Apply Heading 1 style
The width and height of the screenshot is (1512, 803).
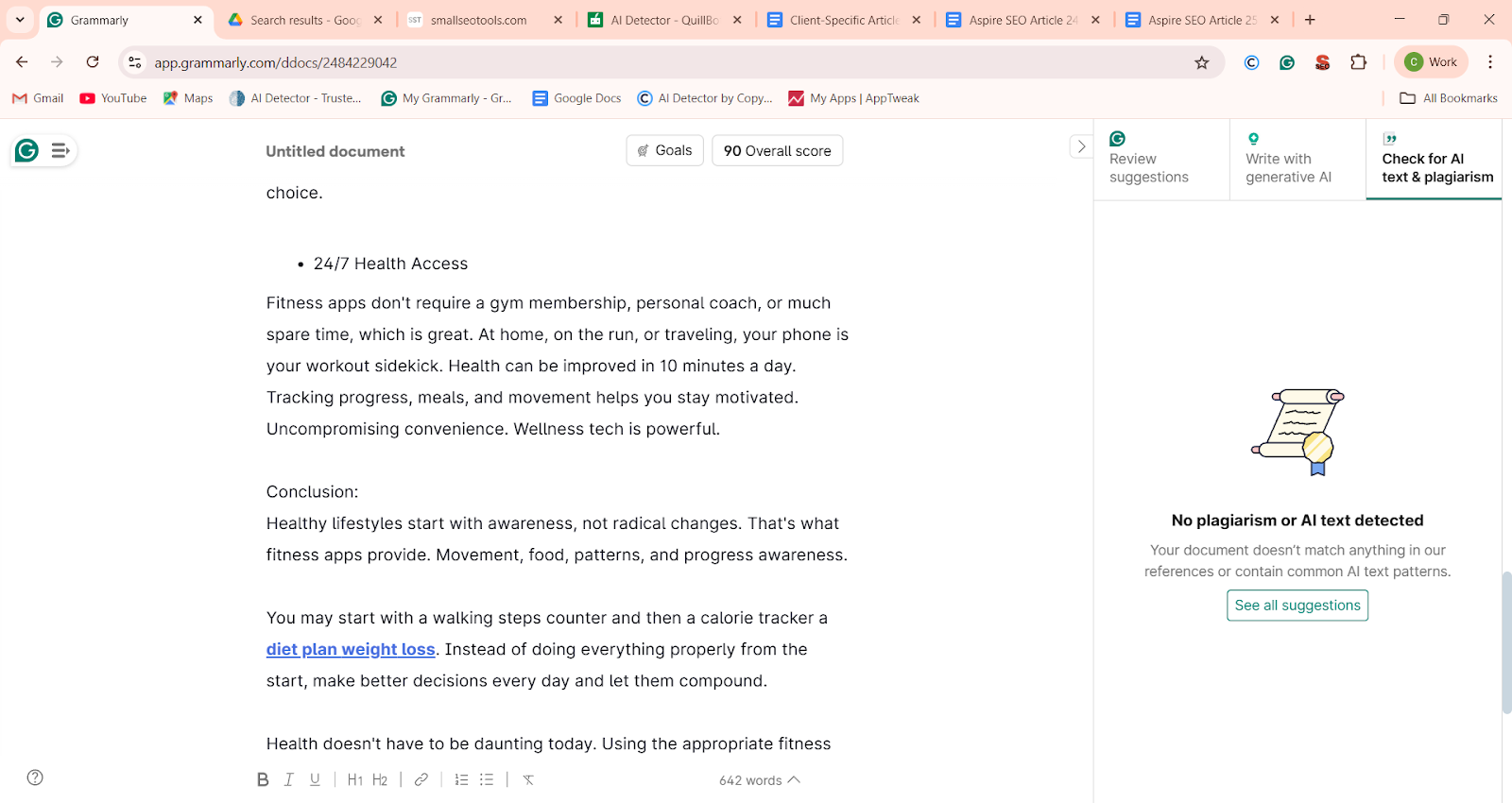355,779
